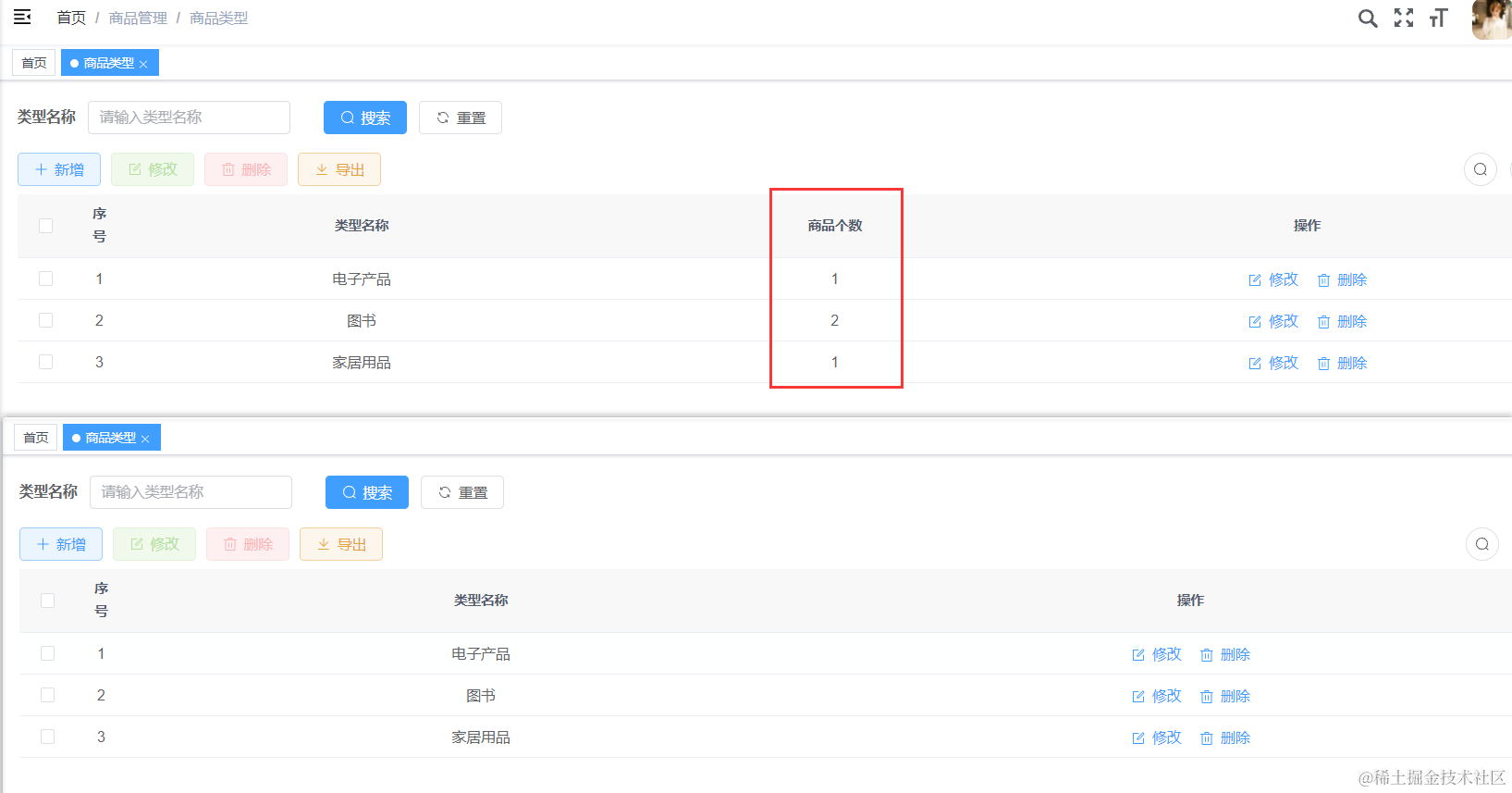Collapse the sidebar with the hamburger icon
The width and height of the screenshot is (1512, 793).
[22, 18]
